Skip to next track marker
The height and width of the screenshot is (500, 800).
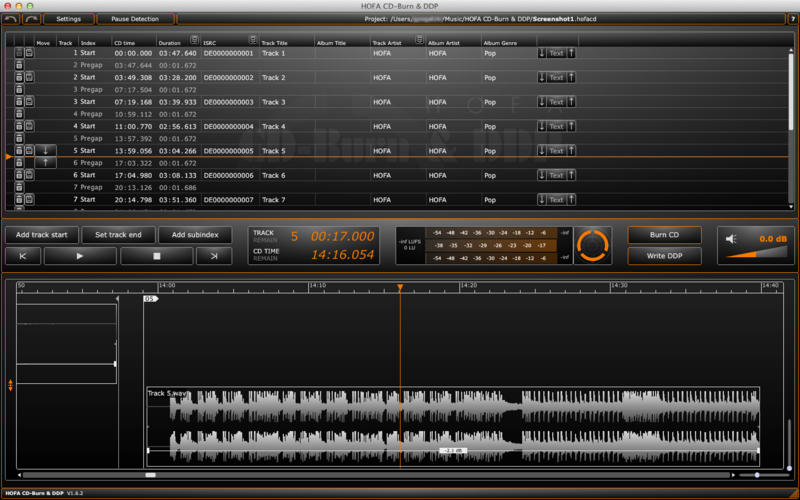point(214,256)
